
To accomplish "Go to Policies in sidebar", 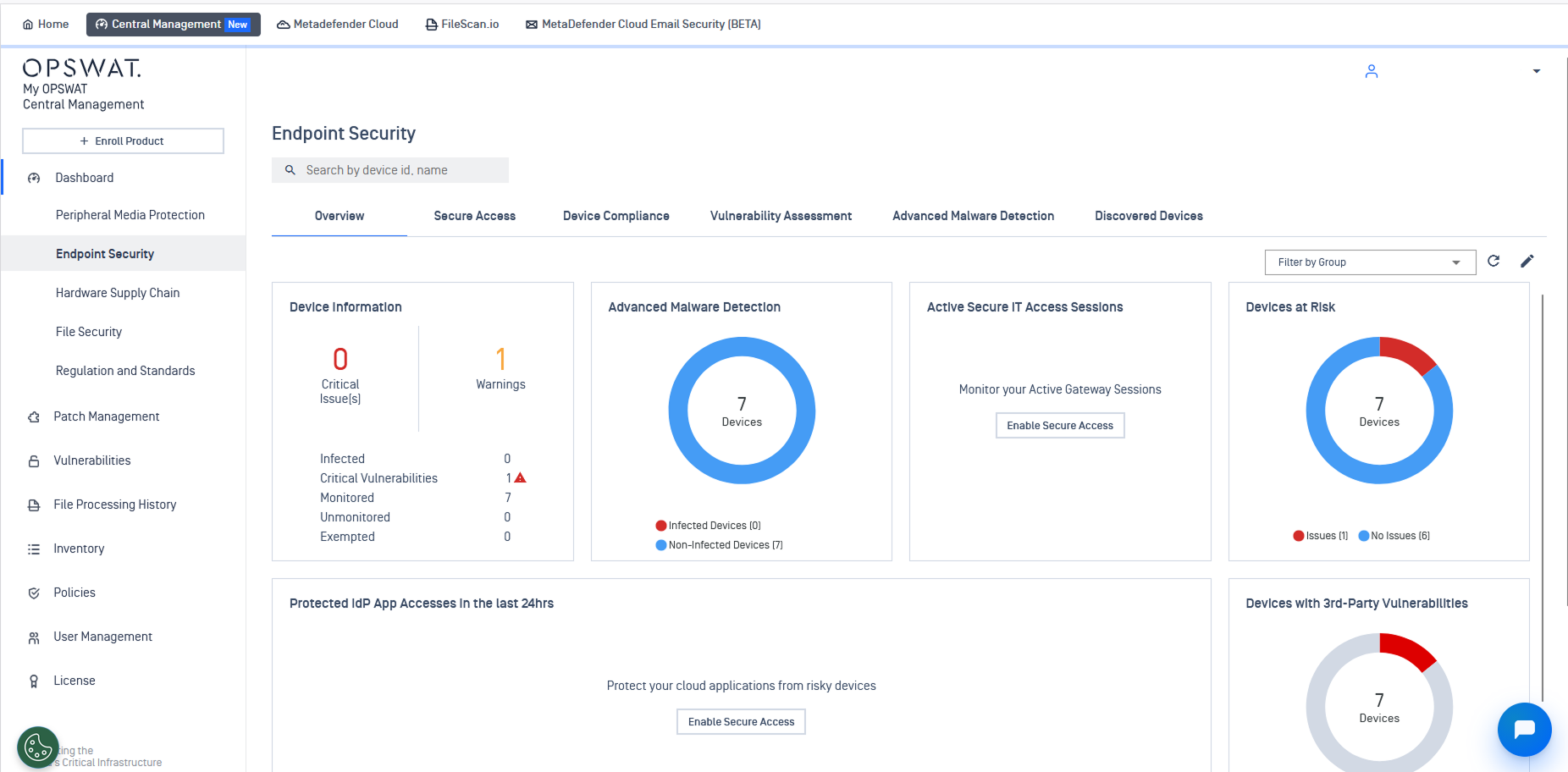I will point(75,593).
